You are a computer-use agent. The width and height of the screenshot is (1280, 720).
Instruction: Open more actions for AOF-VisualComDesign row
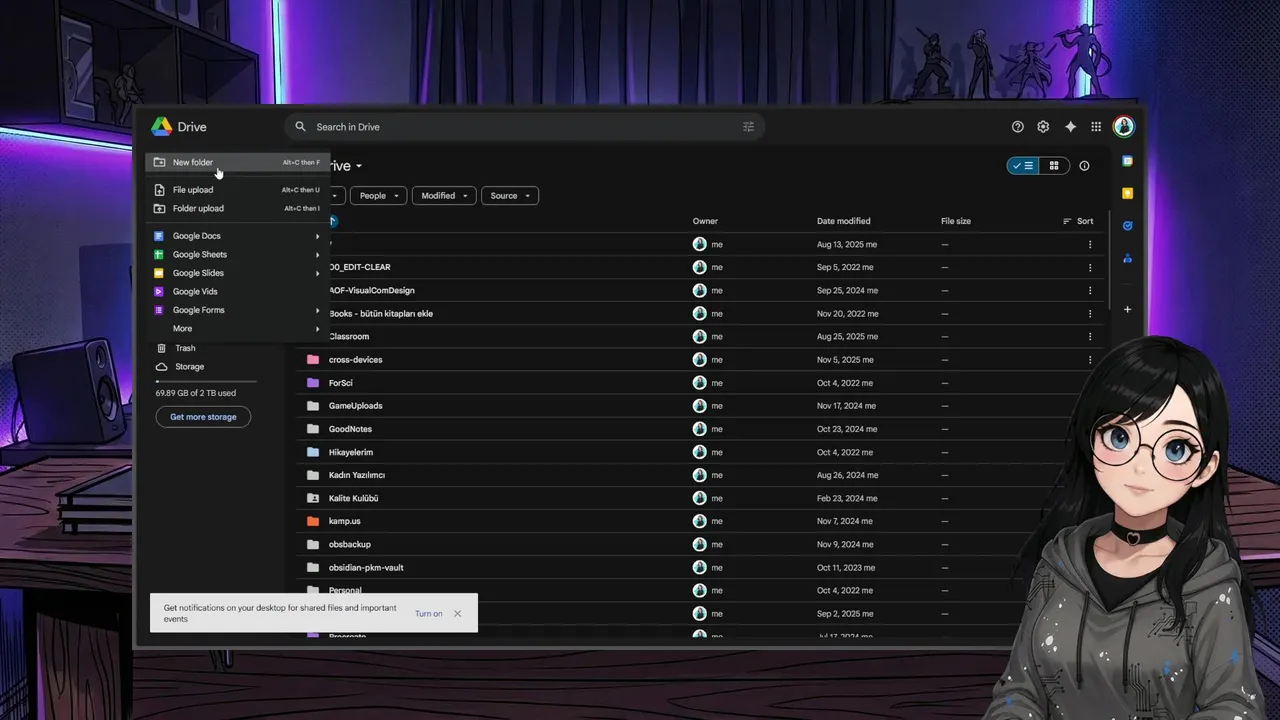coord(1090,291)
